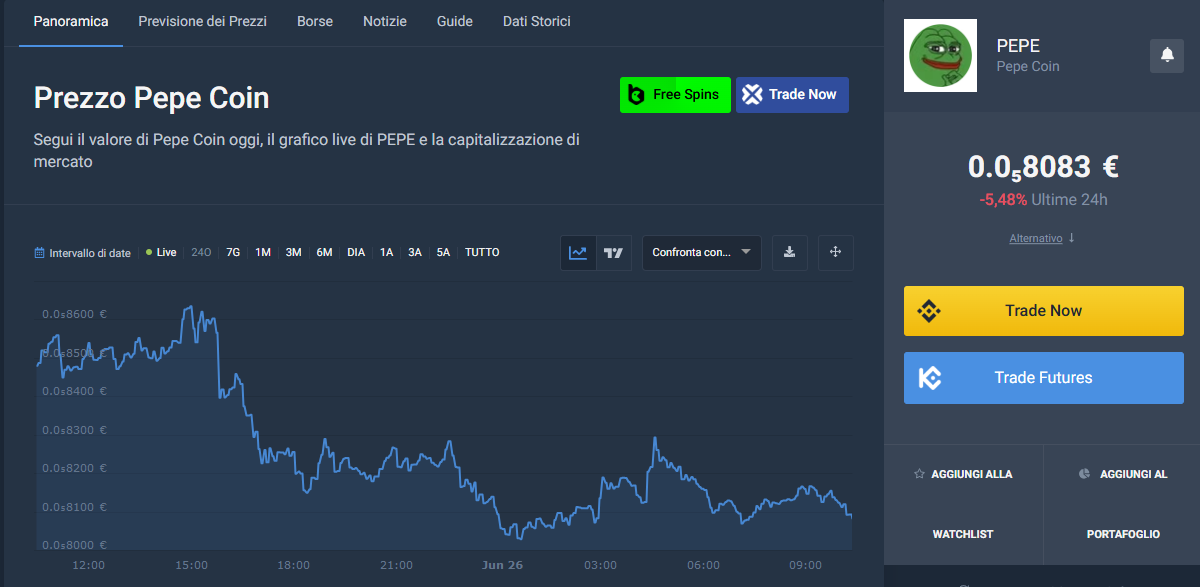The width and height of the screenshot is (1200, 587).
Task: Click the Binance icon on Trade Now
Action: pyautogui.click(x=927, y=310)
